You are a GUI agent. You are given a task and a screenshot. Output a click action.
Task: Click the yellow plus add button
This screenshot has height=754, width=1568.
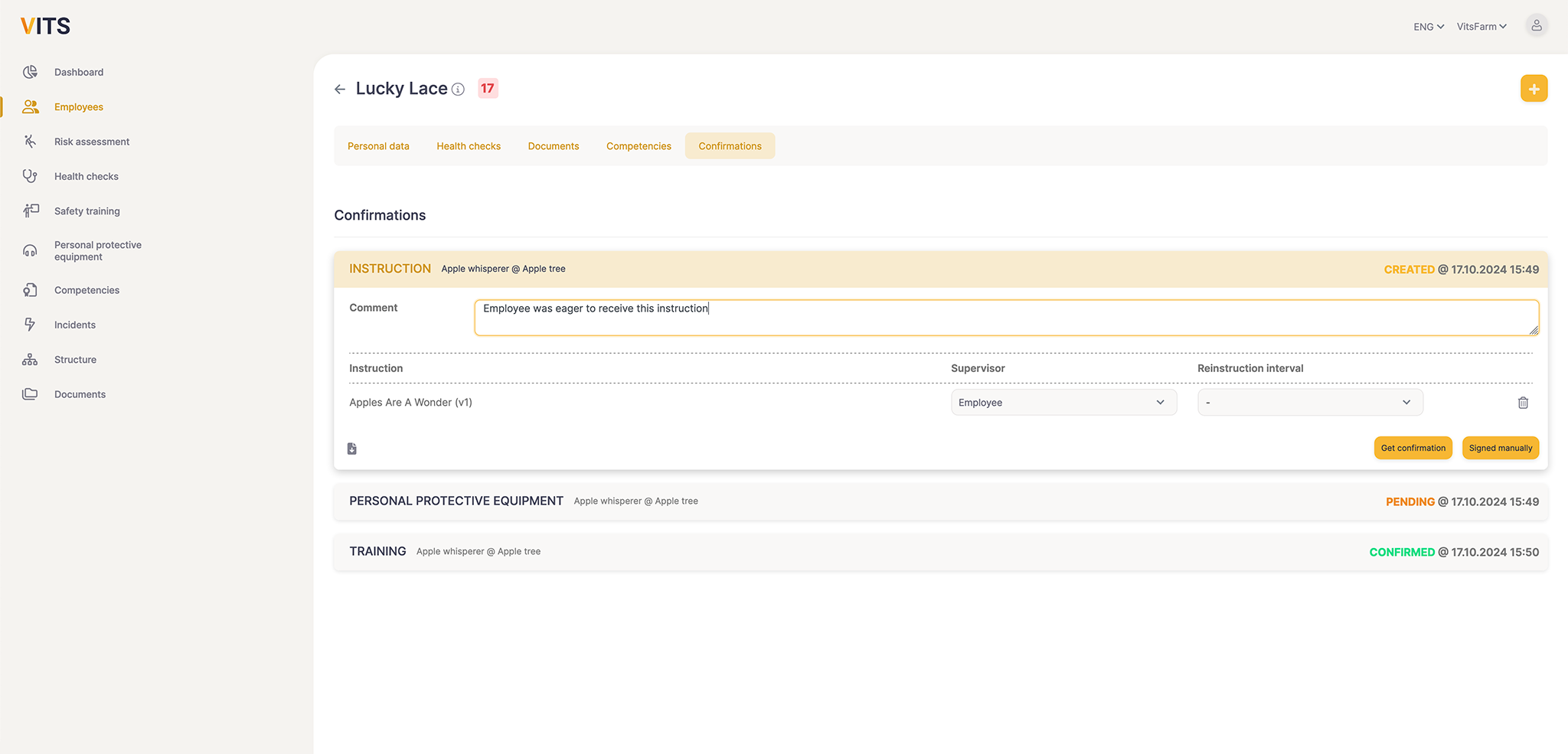point(1534,89)
